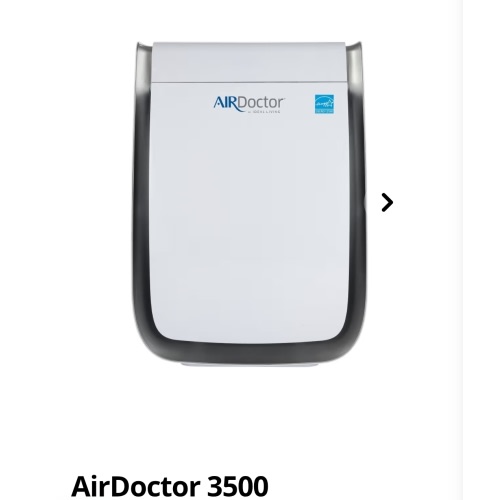Open the AirDoctor 3500 product title

point(170,486)
